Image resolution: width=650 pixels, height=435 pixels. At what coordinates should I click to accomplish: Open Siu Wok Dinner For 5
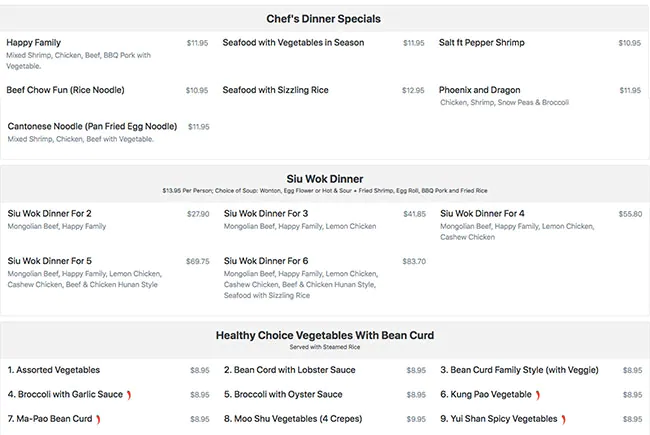49,261
